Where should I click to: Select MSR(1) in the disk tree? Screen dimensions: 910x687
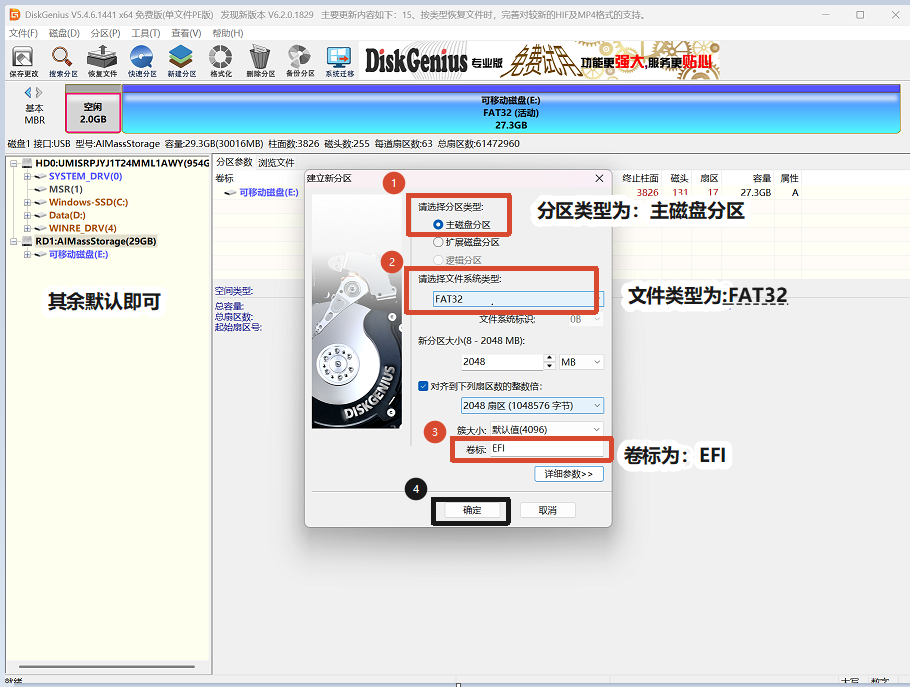(66, 189)
